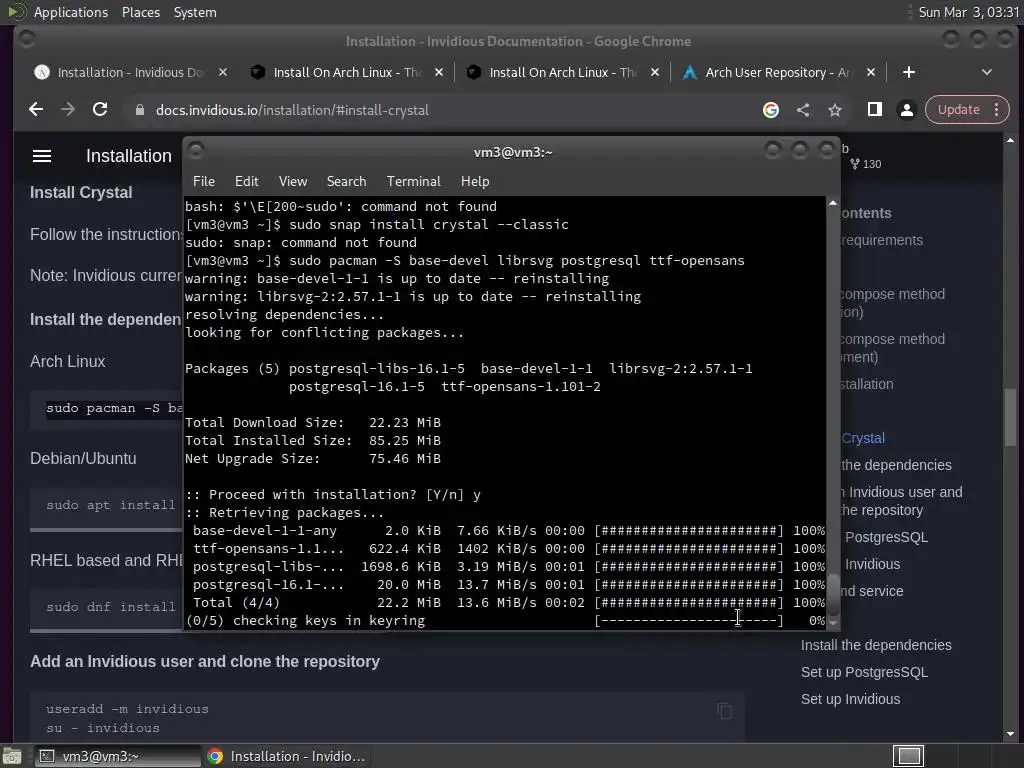The width and height of the screenshot is (1024, 768).
Task: Go back in Chrome
Action: pyautogui.click(x=36, y=110)
